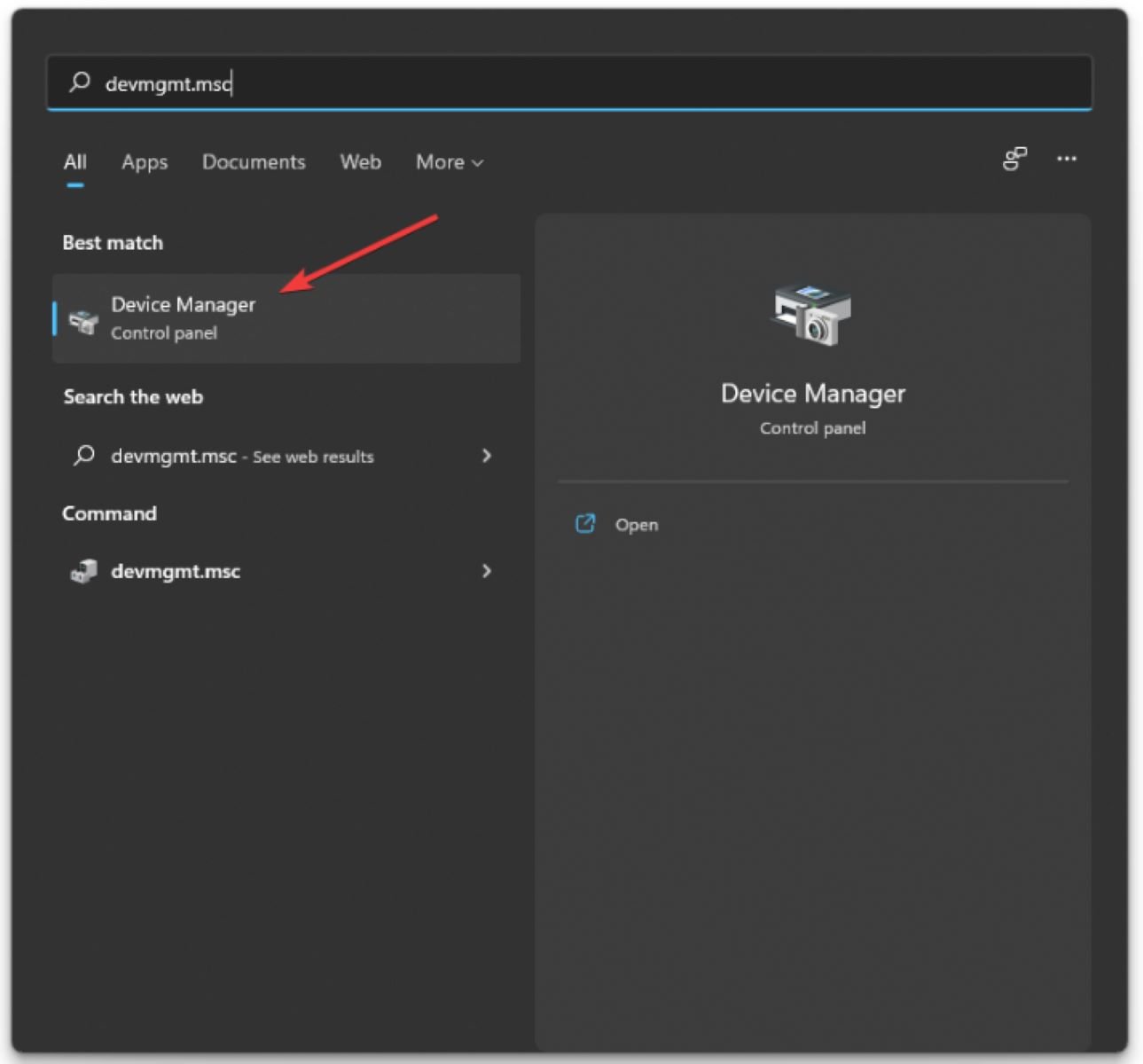Expand the web results chevron for devmgmt.msc
Screen dimensions: 1143x1064
pyautogui.click(x=486, y=456)
